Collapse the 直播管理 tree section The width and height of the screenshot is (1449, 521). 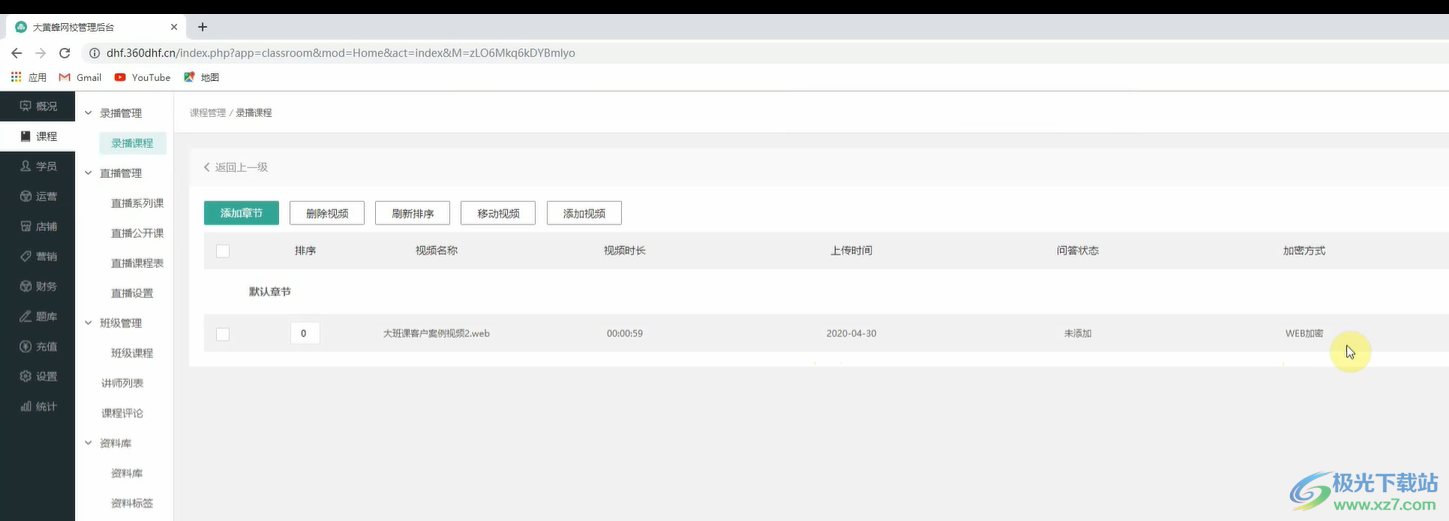point(89,173)
